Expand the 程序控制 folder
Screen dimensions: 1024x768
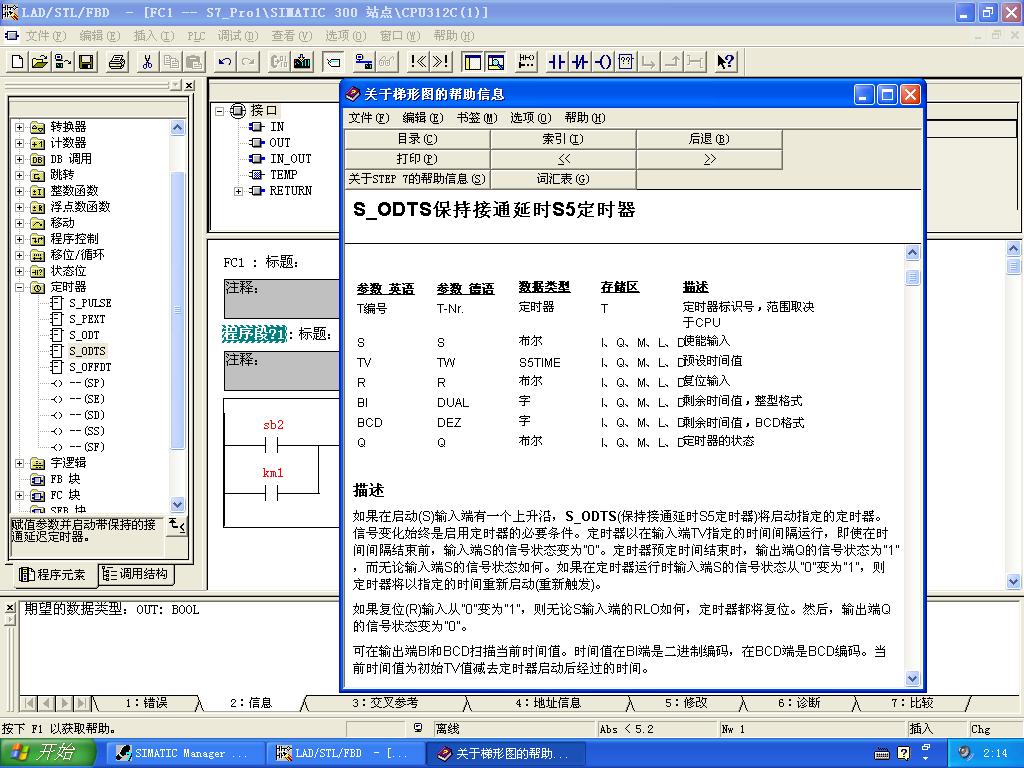coord(20,239)
